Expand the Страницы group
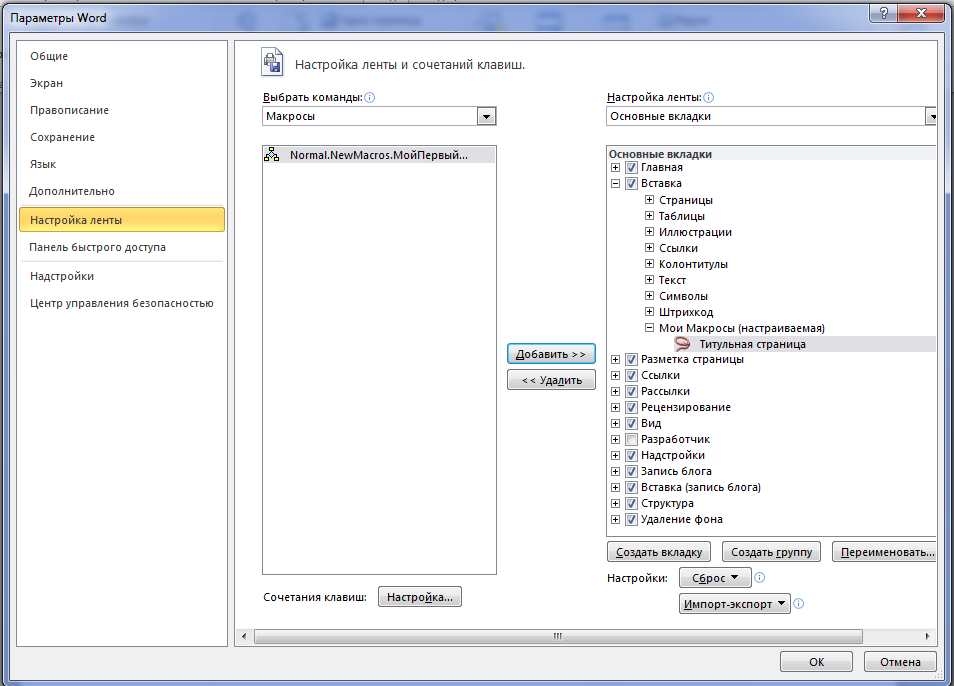The width and height of the screenshot is (954, 686). (x=649, y=199)
